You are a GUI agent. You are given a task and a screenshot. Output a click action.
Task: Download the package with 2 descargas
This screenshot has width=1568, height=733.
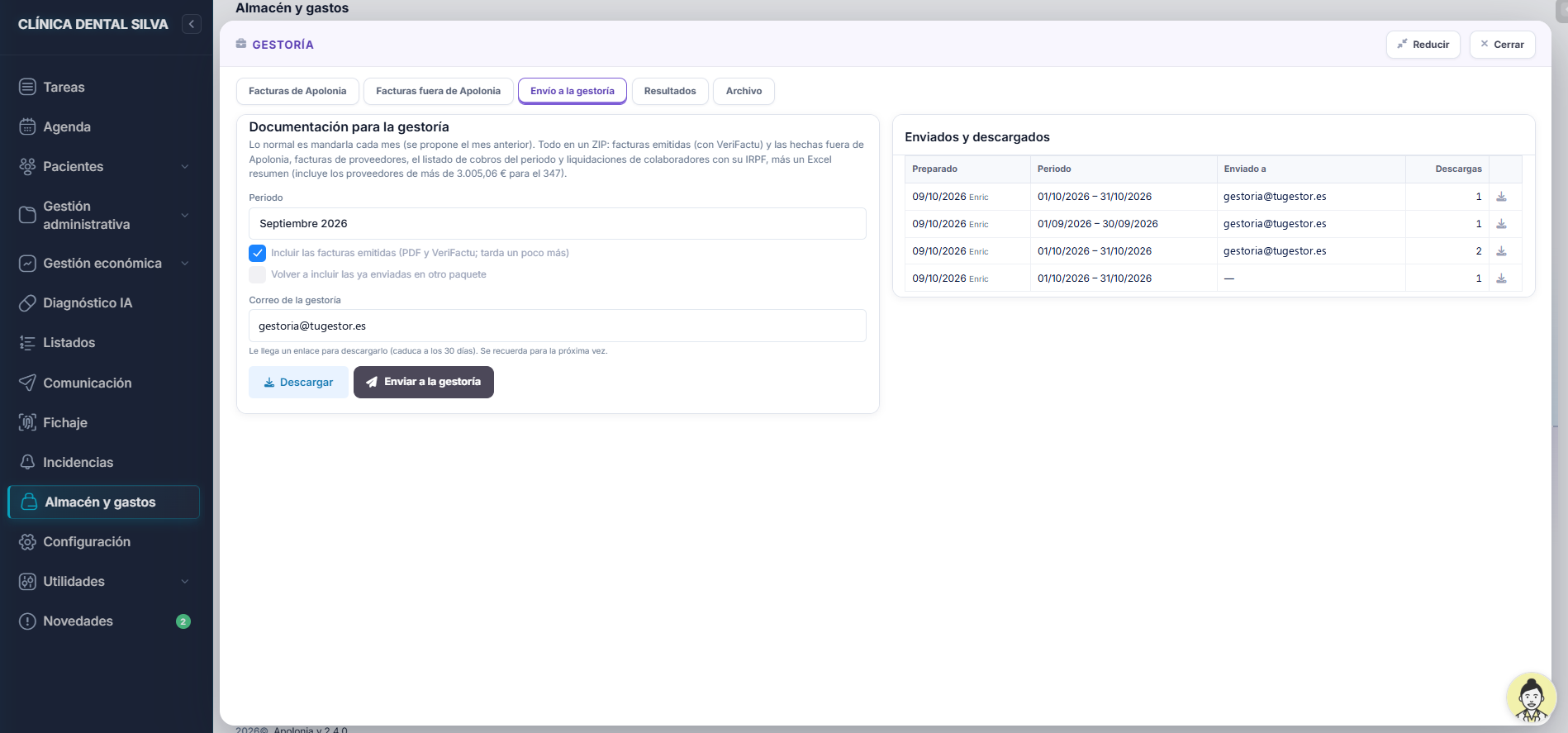(x=1501, y=251)
